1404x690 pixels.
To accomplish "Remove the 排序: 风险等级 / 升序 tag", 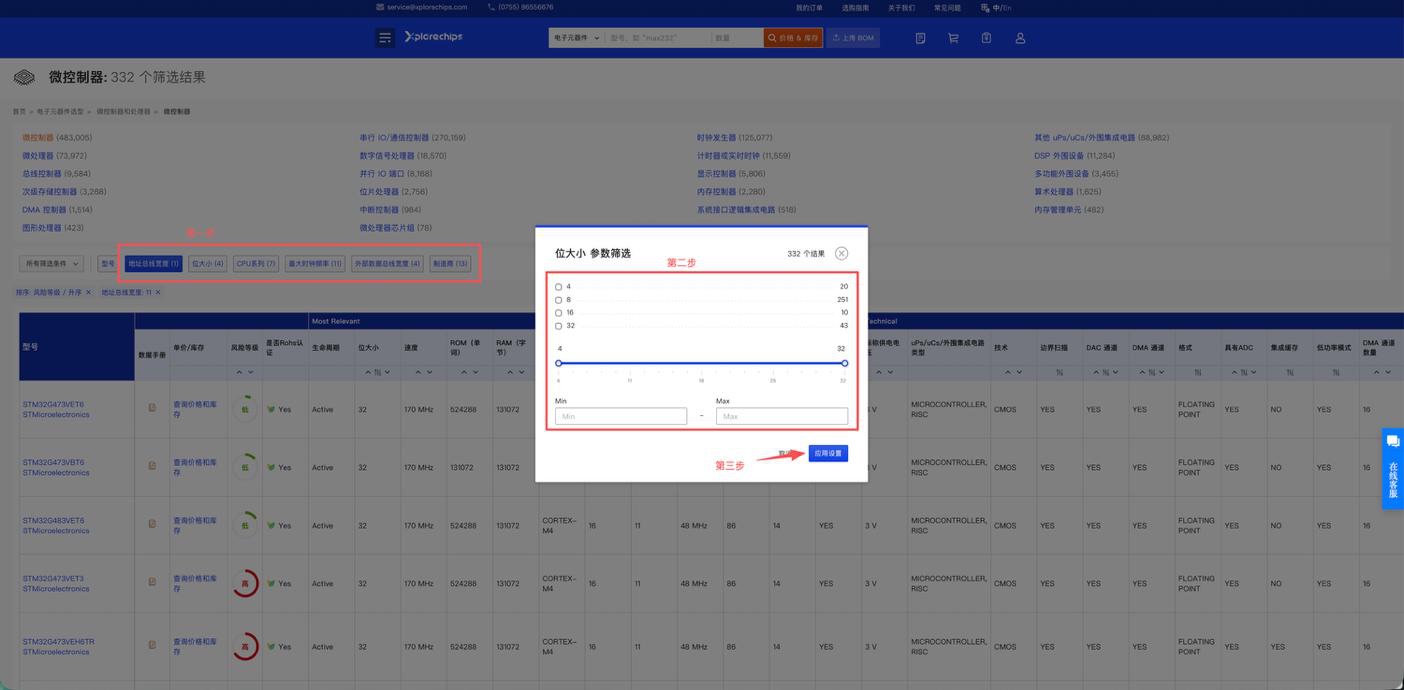I will 88,292.
